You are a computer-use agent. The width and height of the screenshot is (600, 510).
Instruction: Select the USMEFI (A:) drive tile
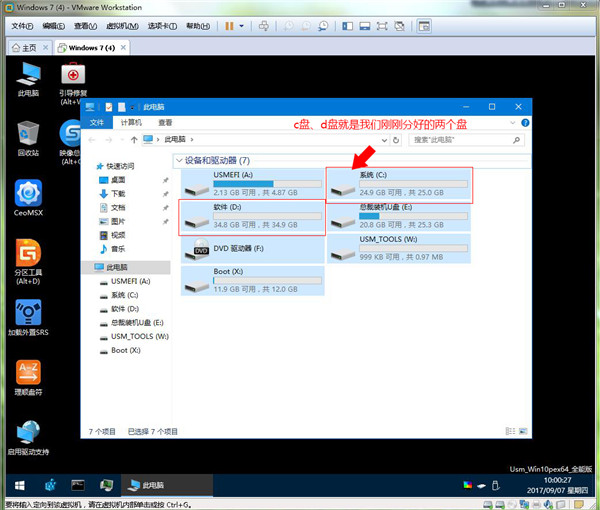[x=253, y=184]
